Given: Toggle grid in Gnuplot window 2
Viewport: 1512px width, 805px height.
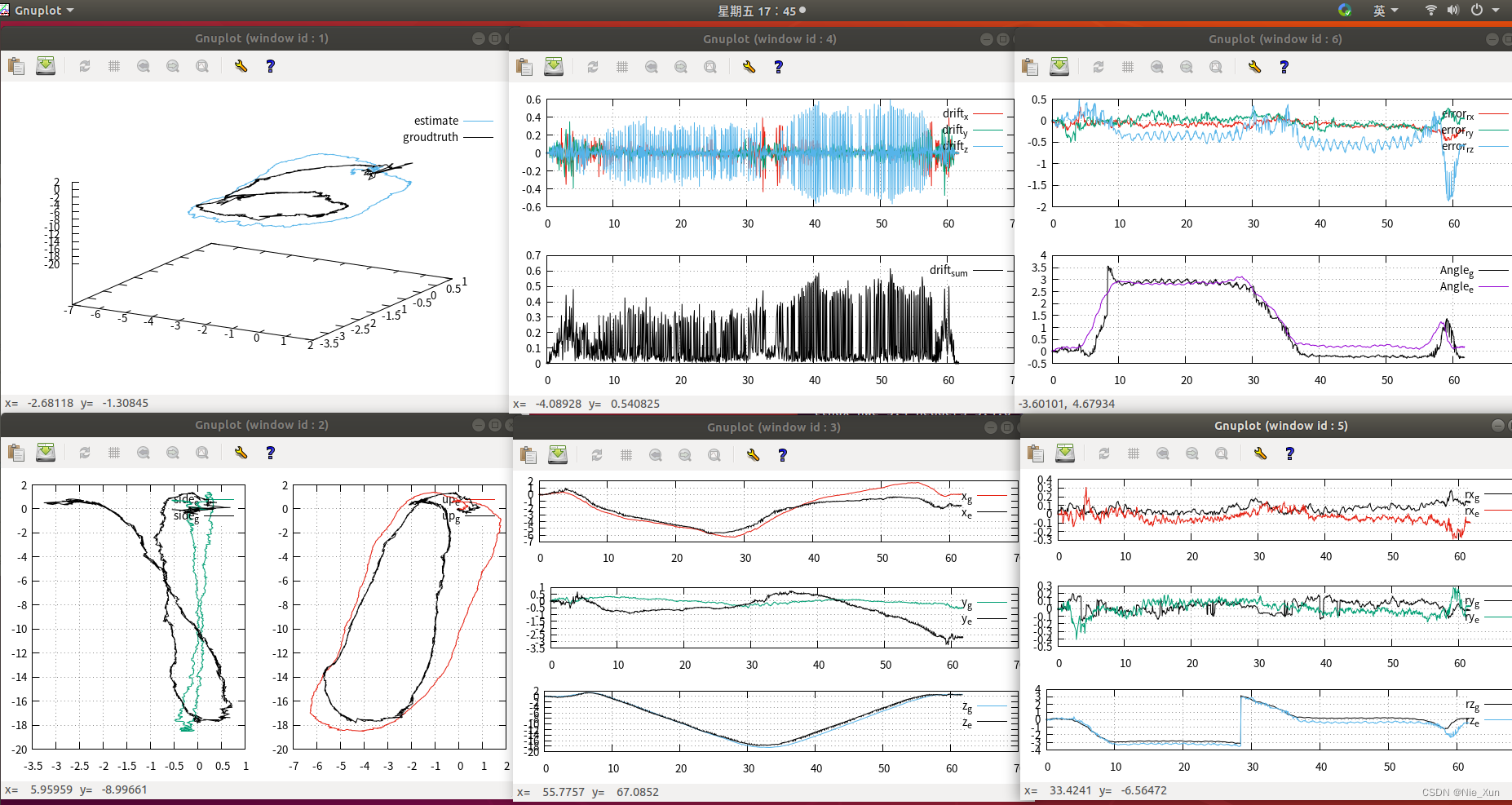Looking at the screenshot, I should pyautogui.click(x=114, y=453).
